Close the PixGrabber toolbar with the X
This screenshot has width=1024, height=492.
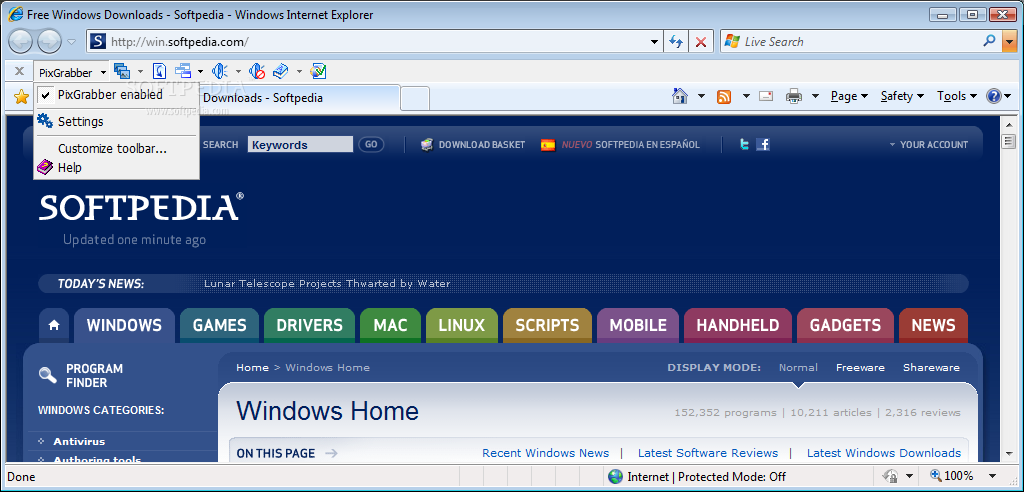click(19, 71)
